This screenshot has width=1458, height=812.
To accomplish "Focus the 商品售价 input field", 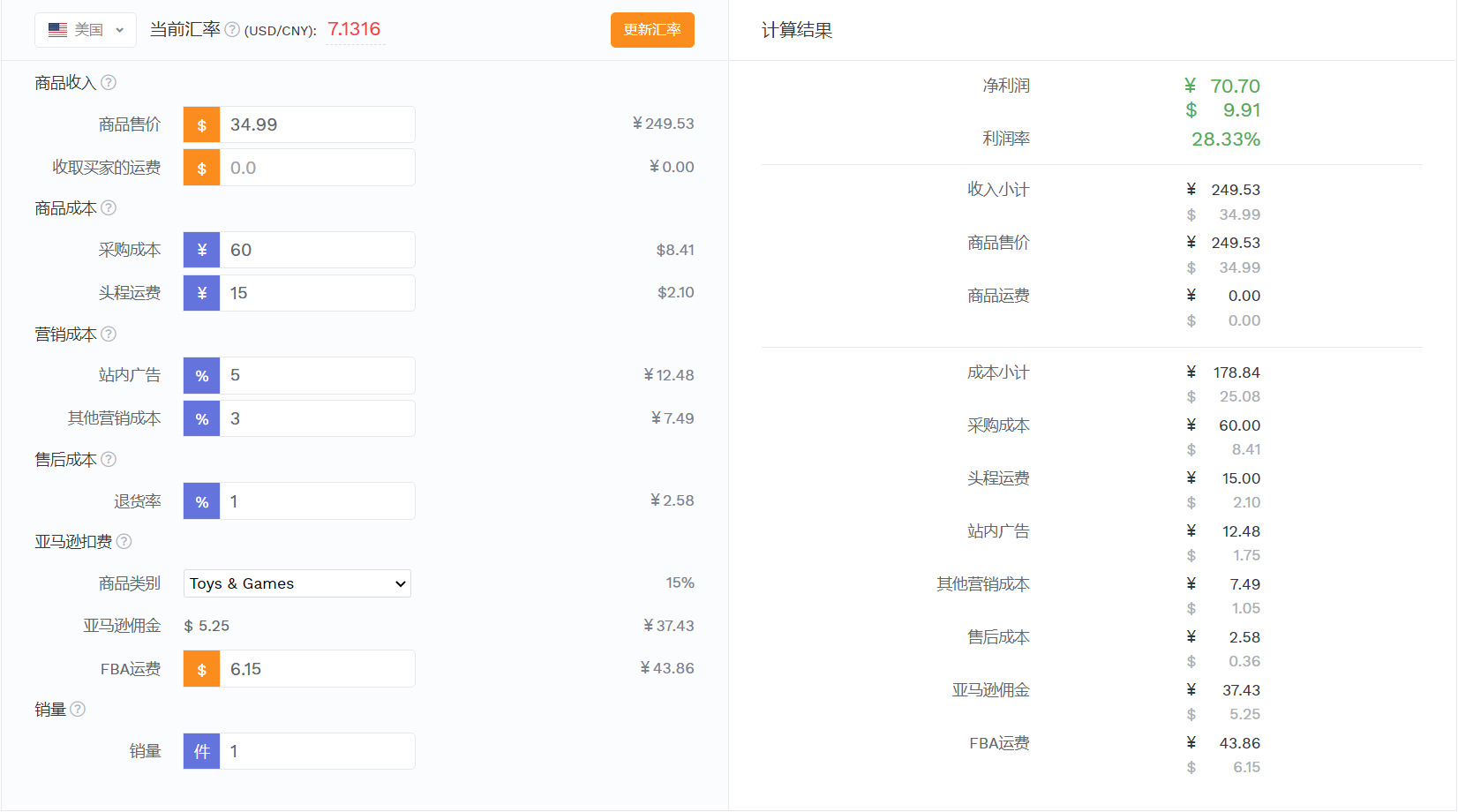I will pyautogui.click(x=317, y=124).
